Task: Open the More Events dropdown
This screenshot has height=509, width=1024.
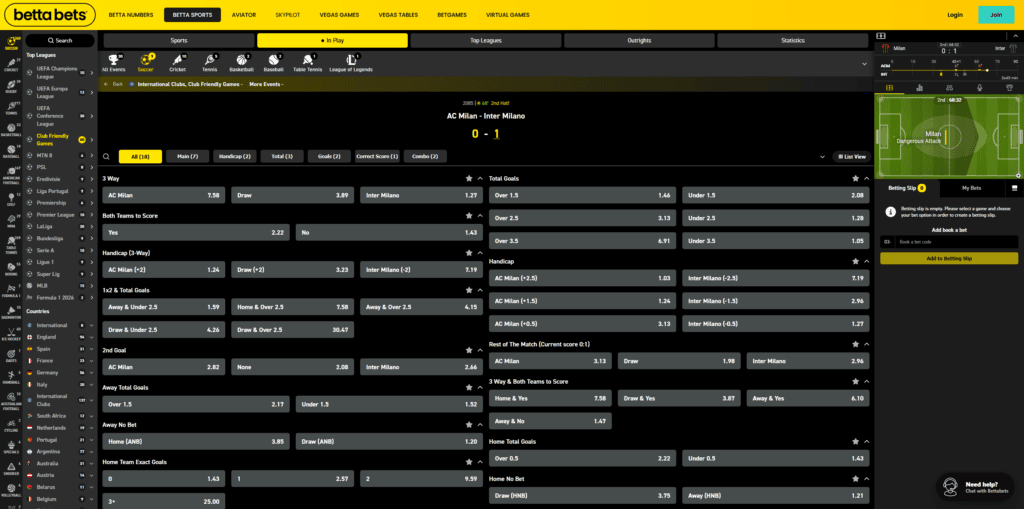Action: [x=266, y=84]
